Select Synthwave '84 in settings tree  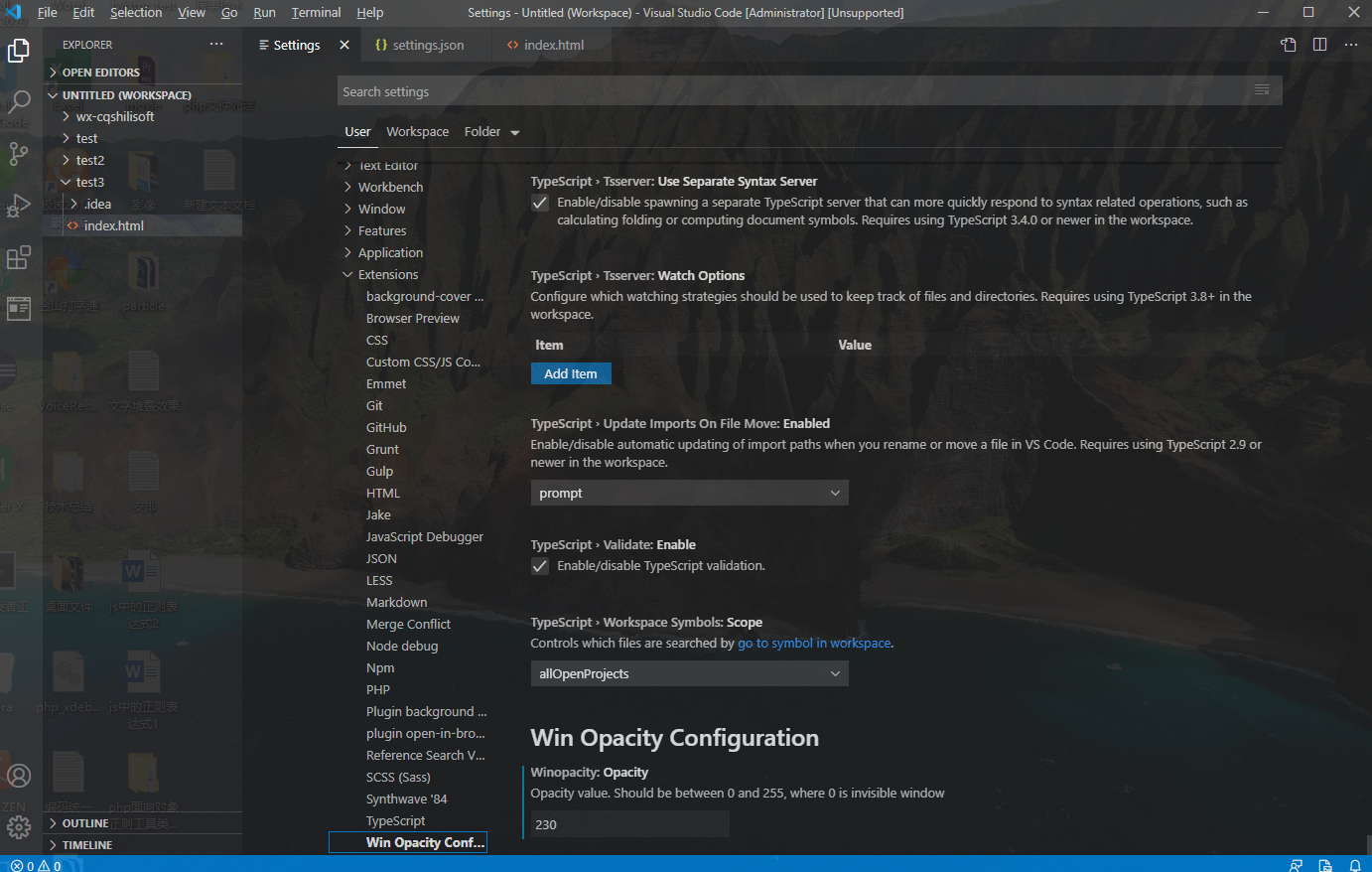[x=407, y=799]
